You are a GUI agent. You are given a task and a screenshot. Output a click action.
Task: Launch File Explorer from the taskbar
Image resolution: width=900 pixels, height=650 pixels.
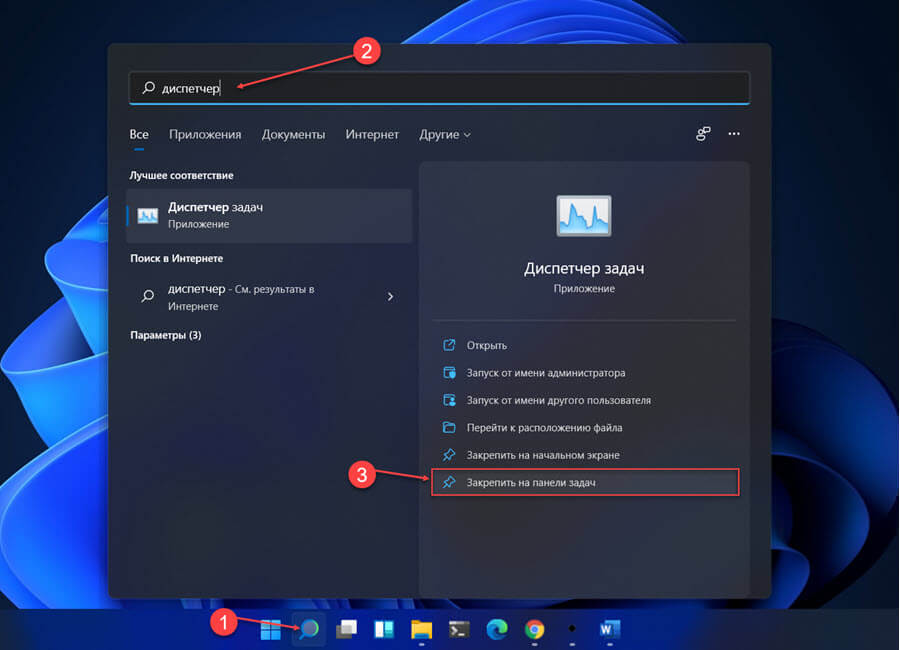421,629
